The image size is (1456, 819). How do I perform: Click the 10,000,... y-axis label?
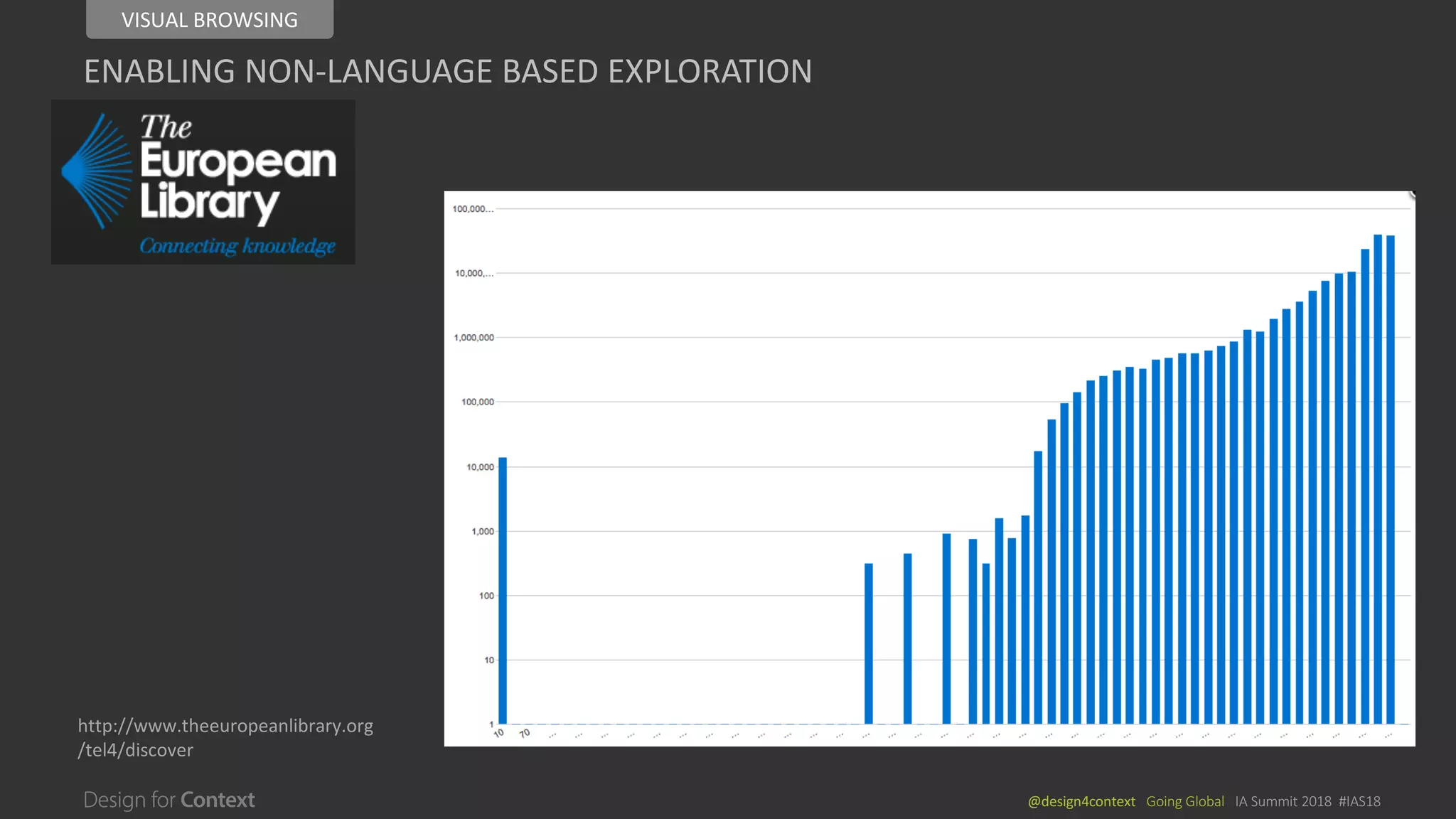tap(474, 274)
